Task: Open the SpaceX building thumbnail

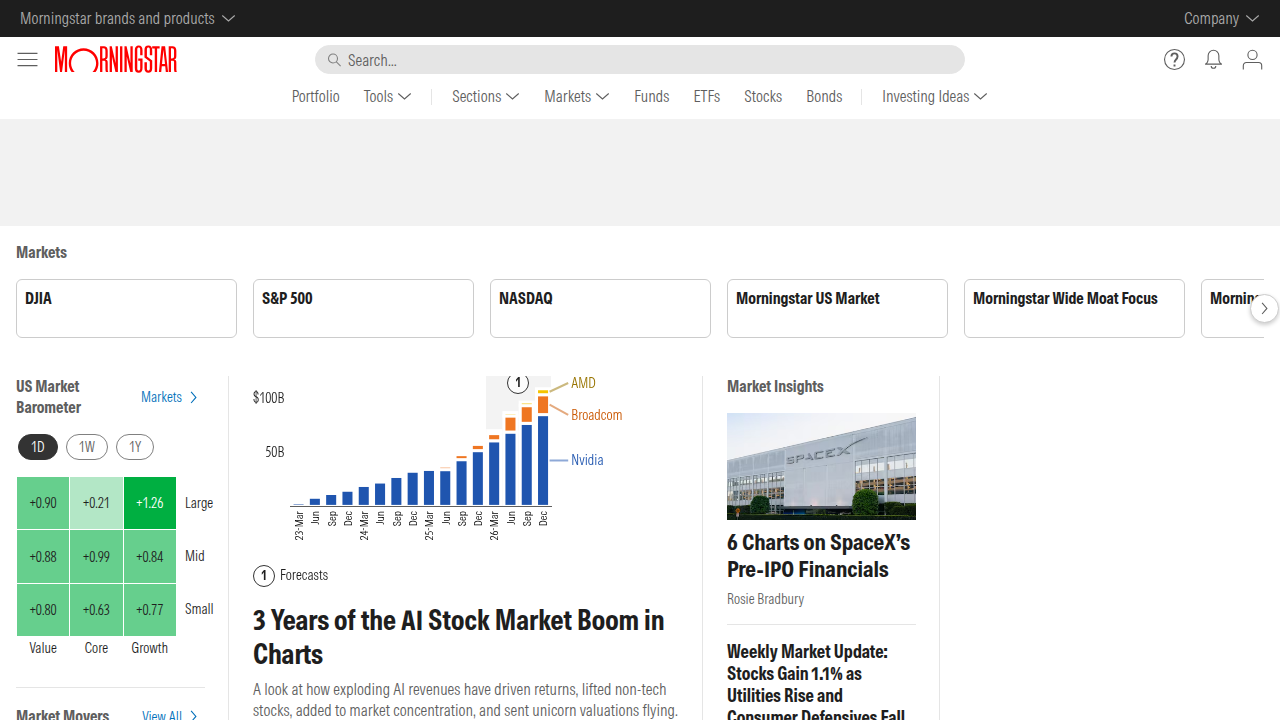Action: [x=821, y=467]
